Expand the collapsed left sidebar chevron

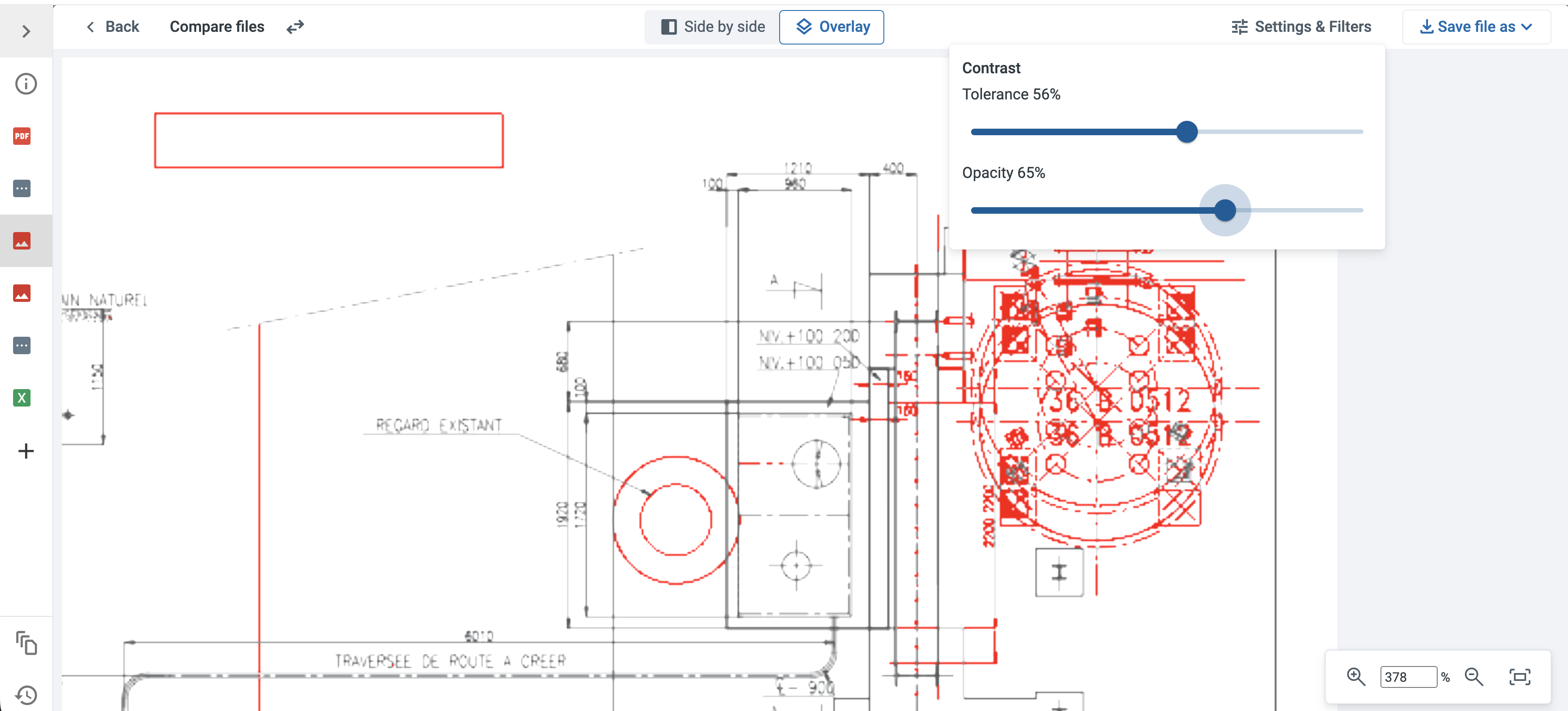26,31
